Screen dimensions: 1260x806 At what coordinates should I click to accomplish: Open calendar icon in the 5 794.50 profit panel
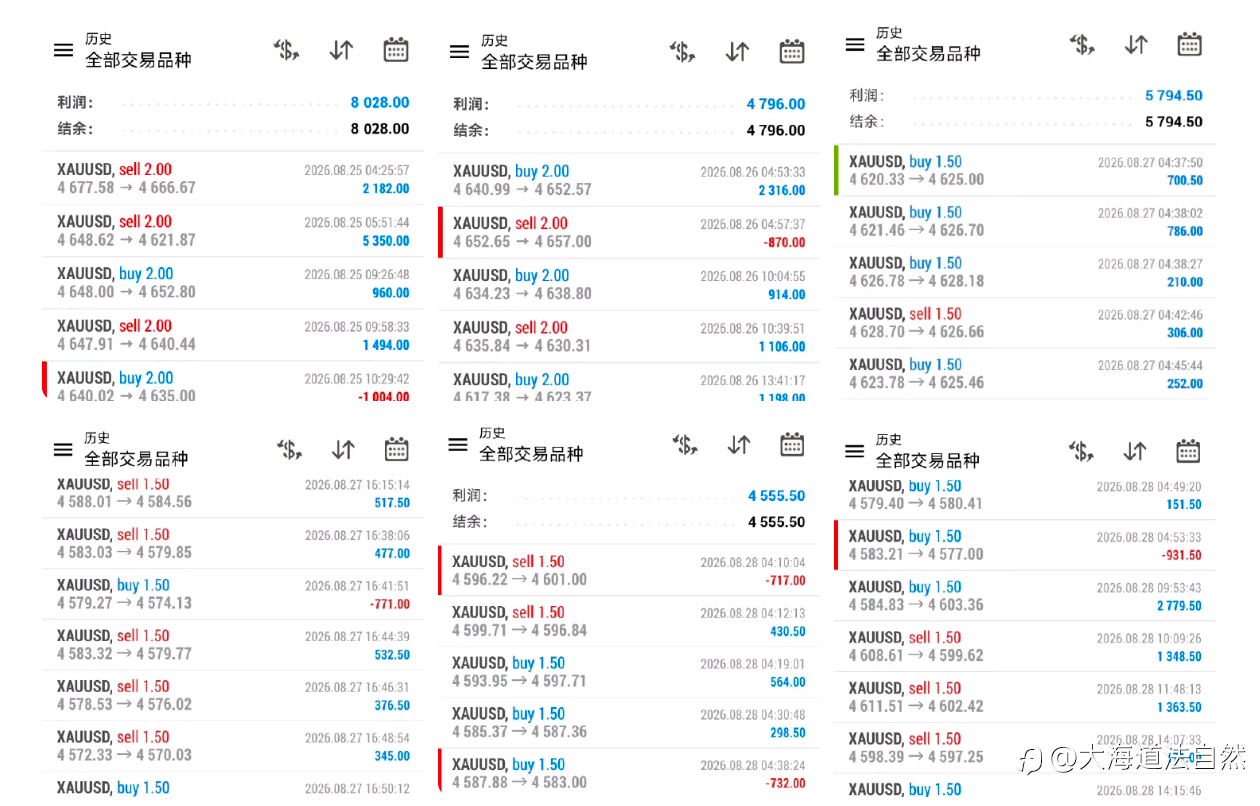point(1189,44)
